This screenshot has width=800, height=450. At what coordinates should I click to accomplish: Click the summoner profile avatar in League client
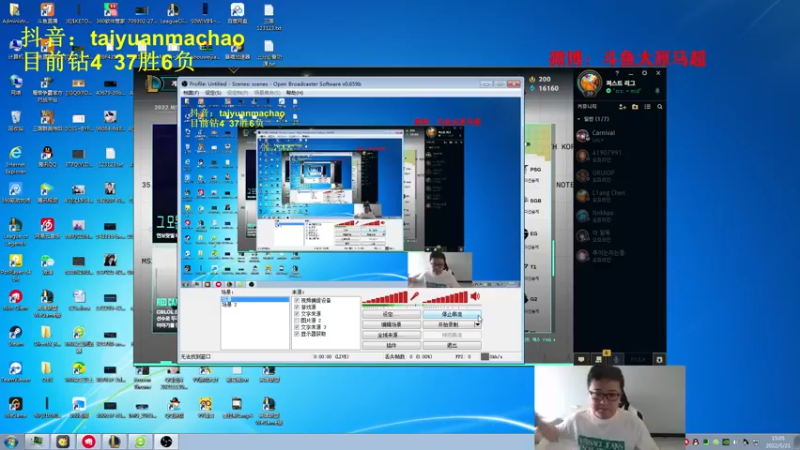click(x=589, y=83)
